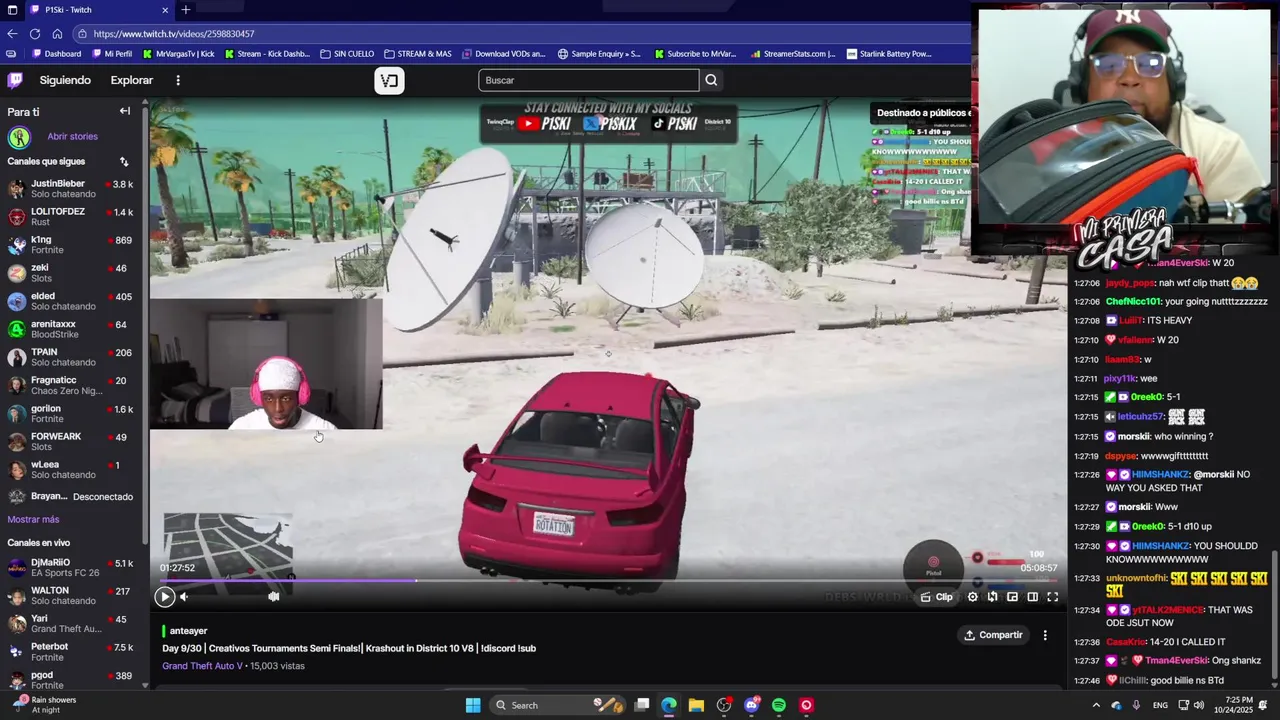Screen dimensions: 1280x720
Task: Open Microsoft Edge from the taskbar
Action: 669,706
